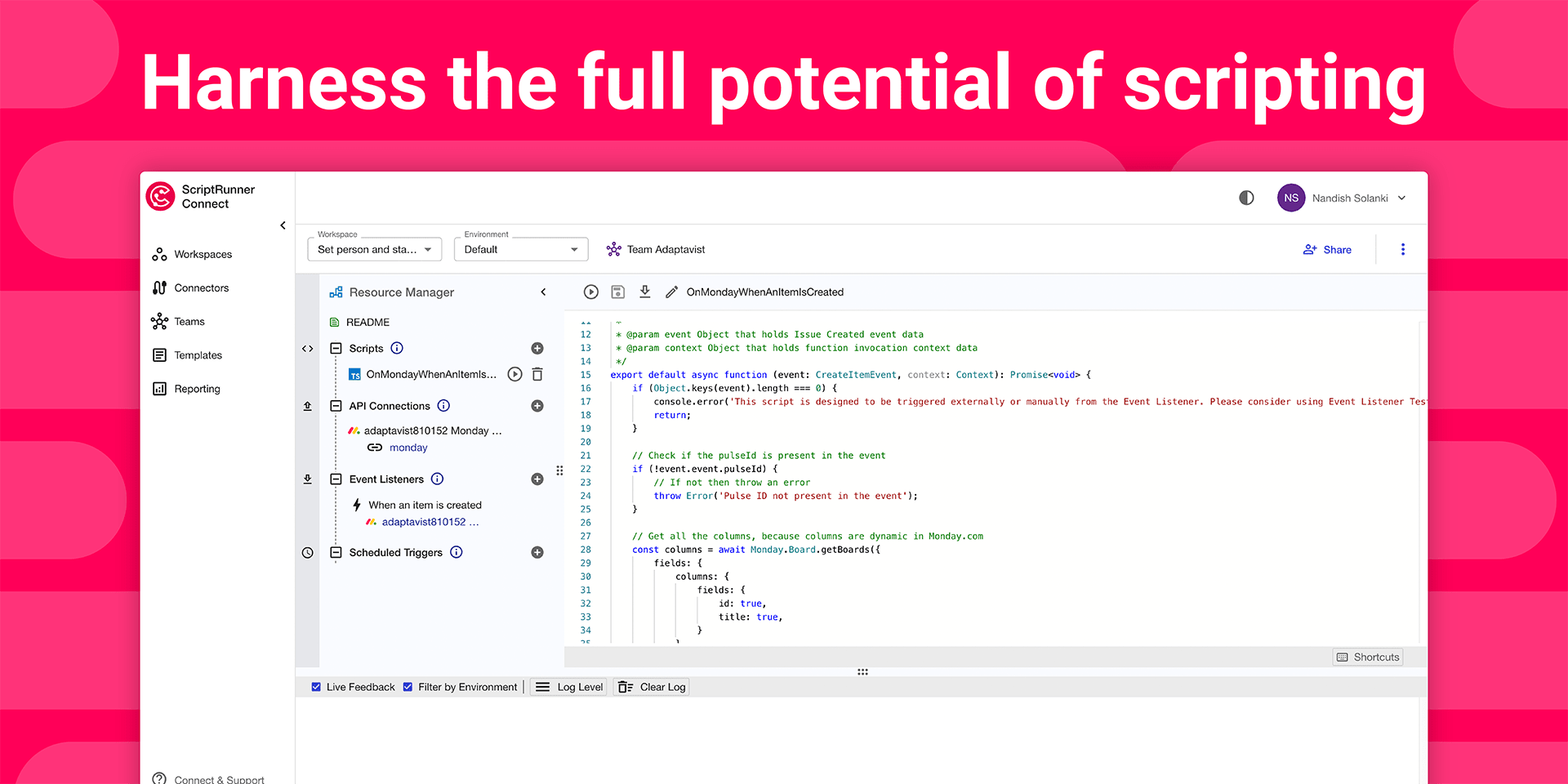Show info about Scripts

(x=397, y=348)
